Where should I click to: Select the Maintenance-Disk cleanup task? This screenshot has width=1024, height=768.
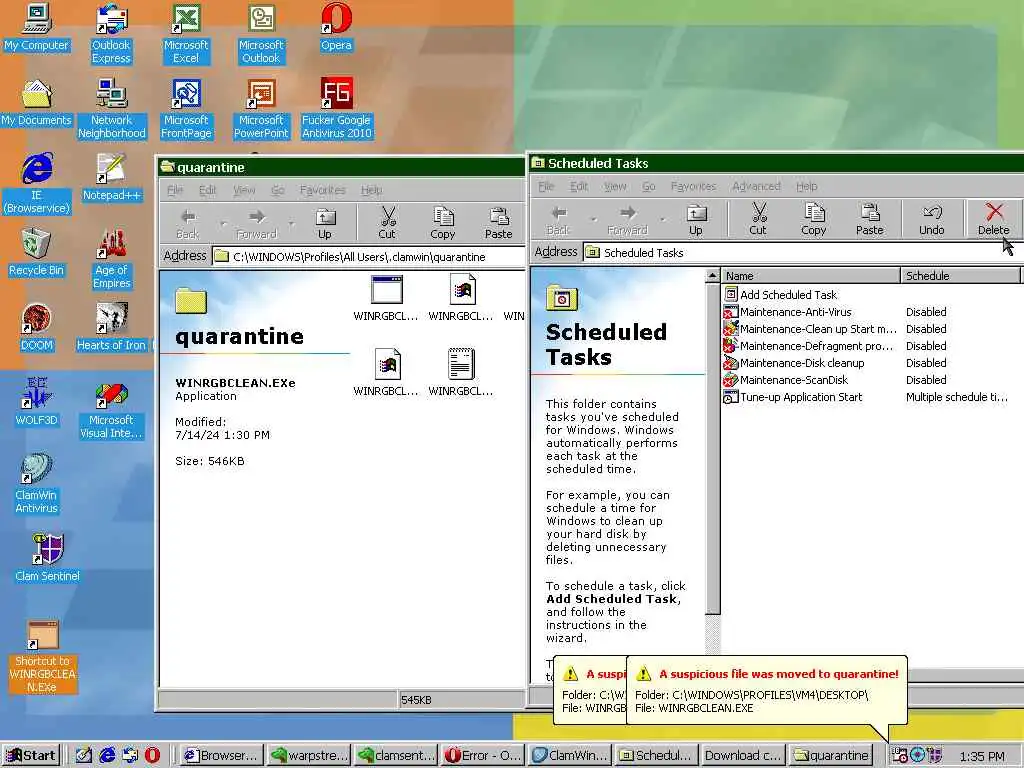pyautogui.click(x=794, y=363)
